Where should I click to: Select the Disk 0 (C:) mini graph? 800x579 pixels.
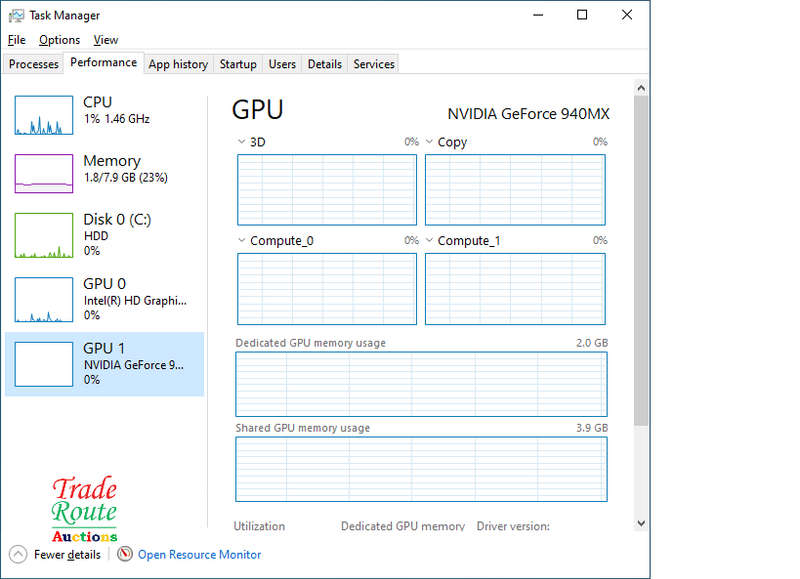tap(44, 235)
